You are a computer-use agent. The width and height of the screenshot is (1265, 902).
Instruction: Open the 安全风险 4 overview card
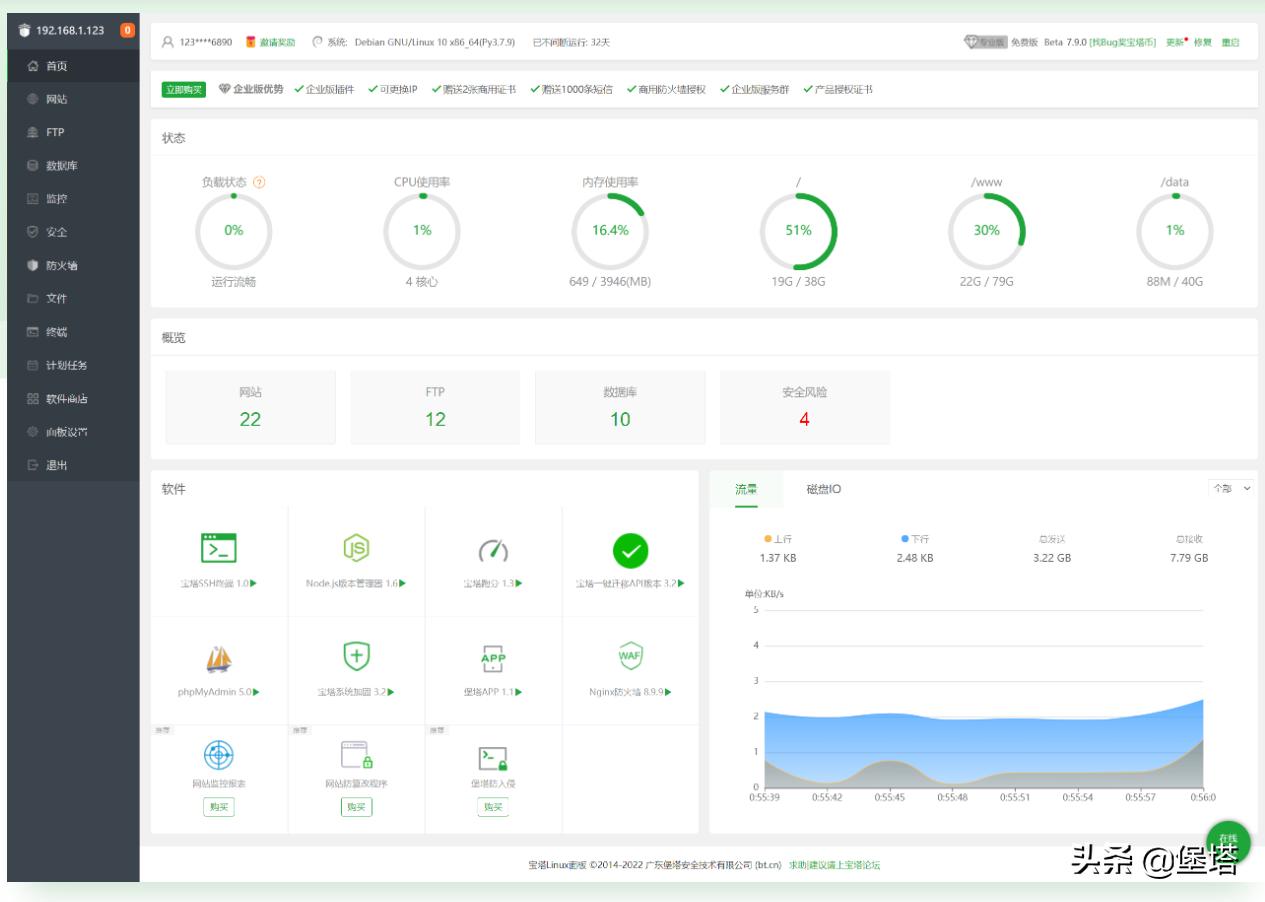tap(805, 407)
